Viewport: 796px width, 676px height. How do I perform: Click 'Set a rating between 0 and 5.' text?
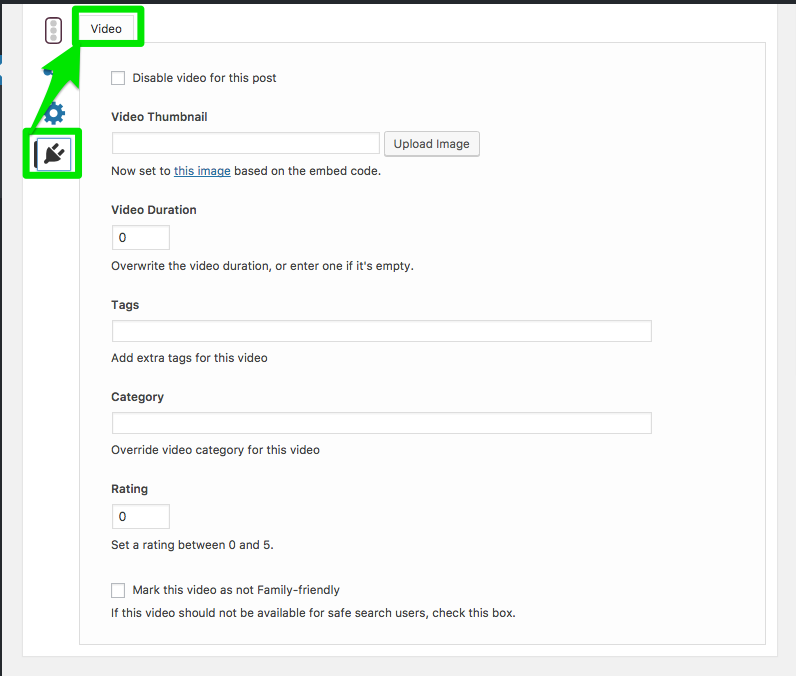(x=192, y=545)
